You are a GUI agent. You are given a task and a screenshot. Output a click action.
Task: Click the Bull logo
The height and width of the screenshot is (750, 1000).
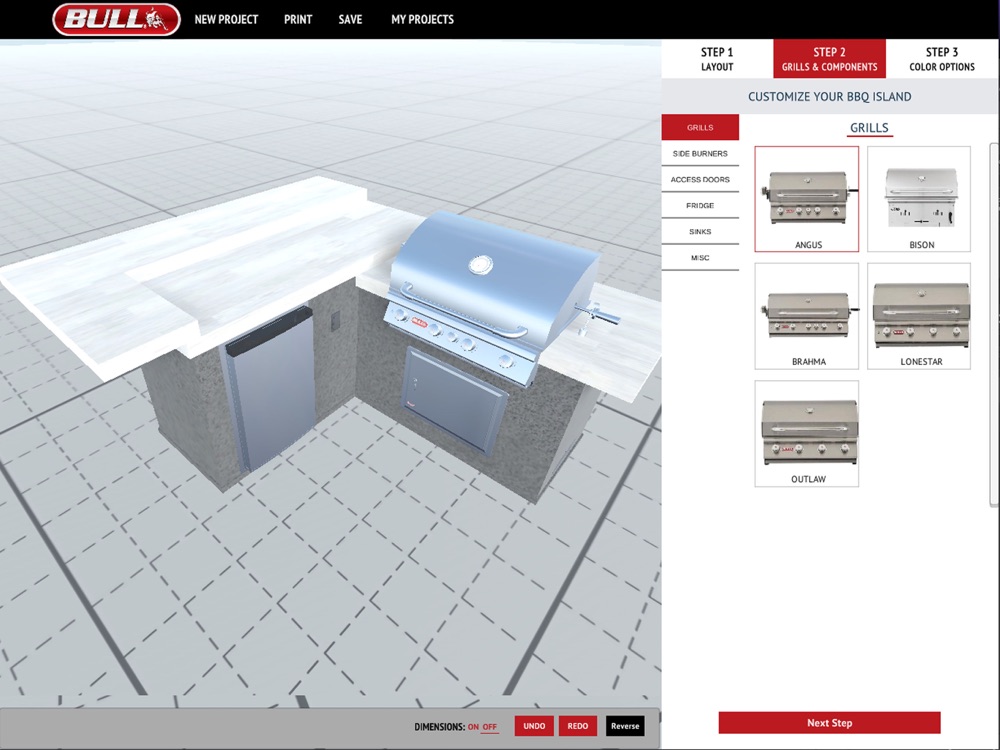tap(117, 19)
